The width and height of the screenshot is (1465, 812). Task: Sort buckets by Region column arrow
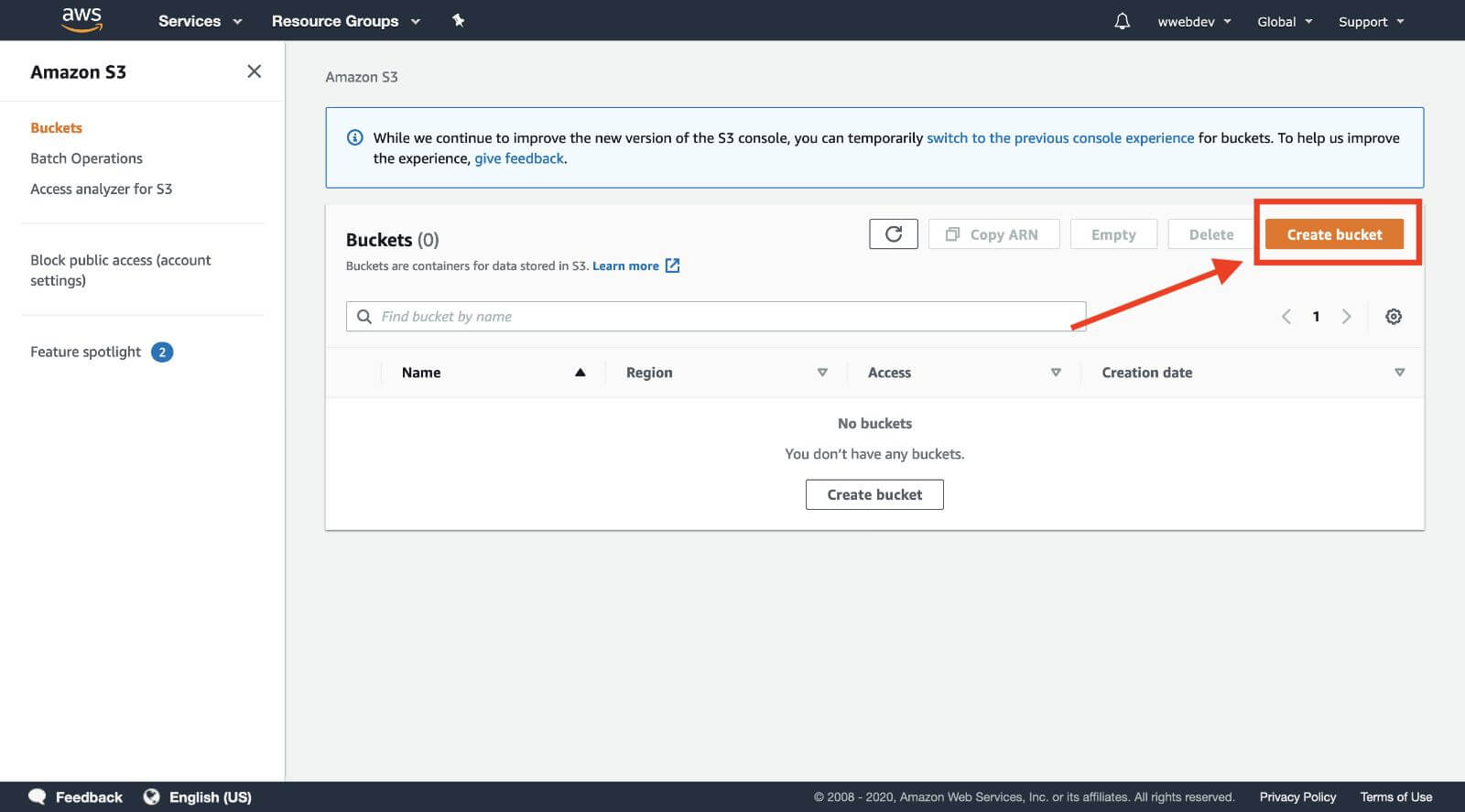(822, 373)
